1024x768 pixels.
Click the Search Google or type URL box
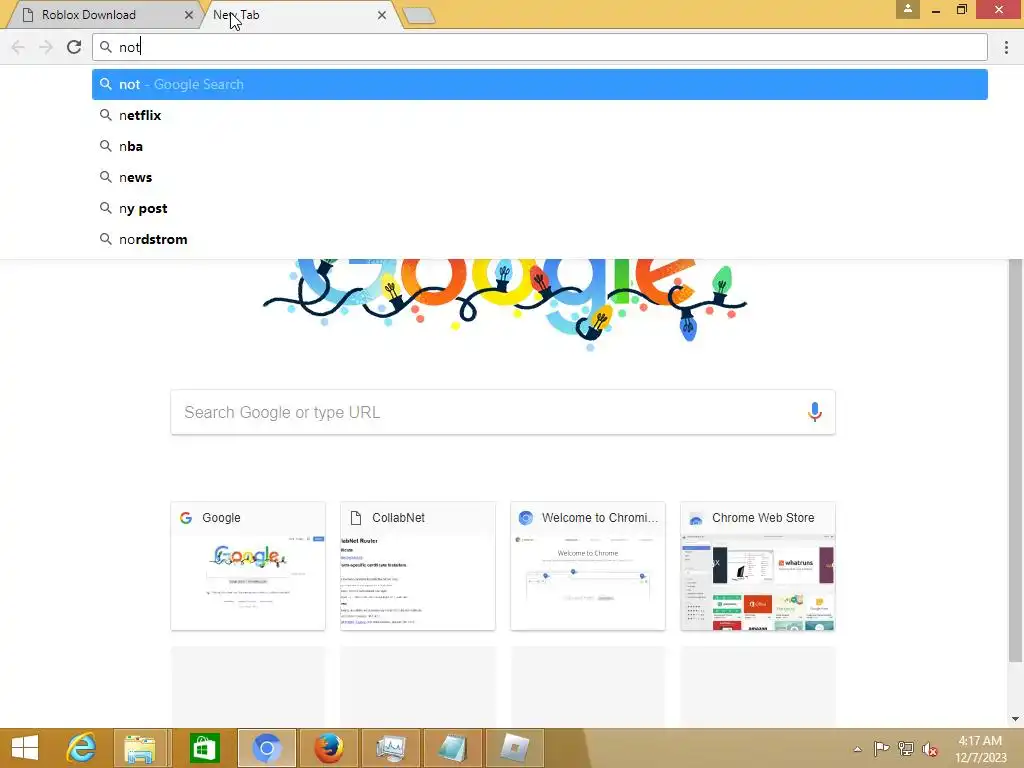pyautogui.click(x=503, y=412)
